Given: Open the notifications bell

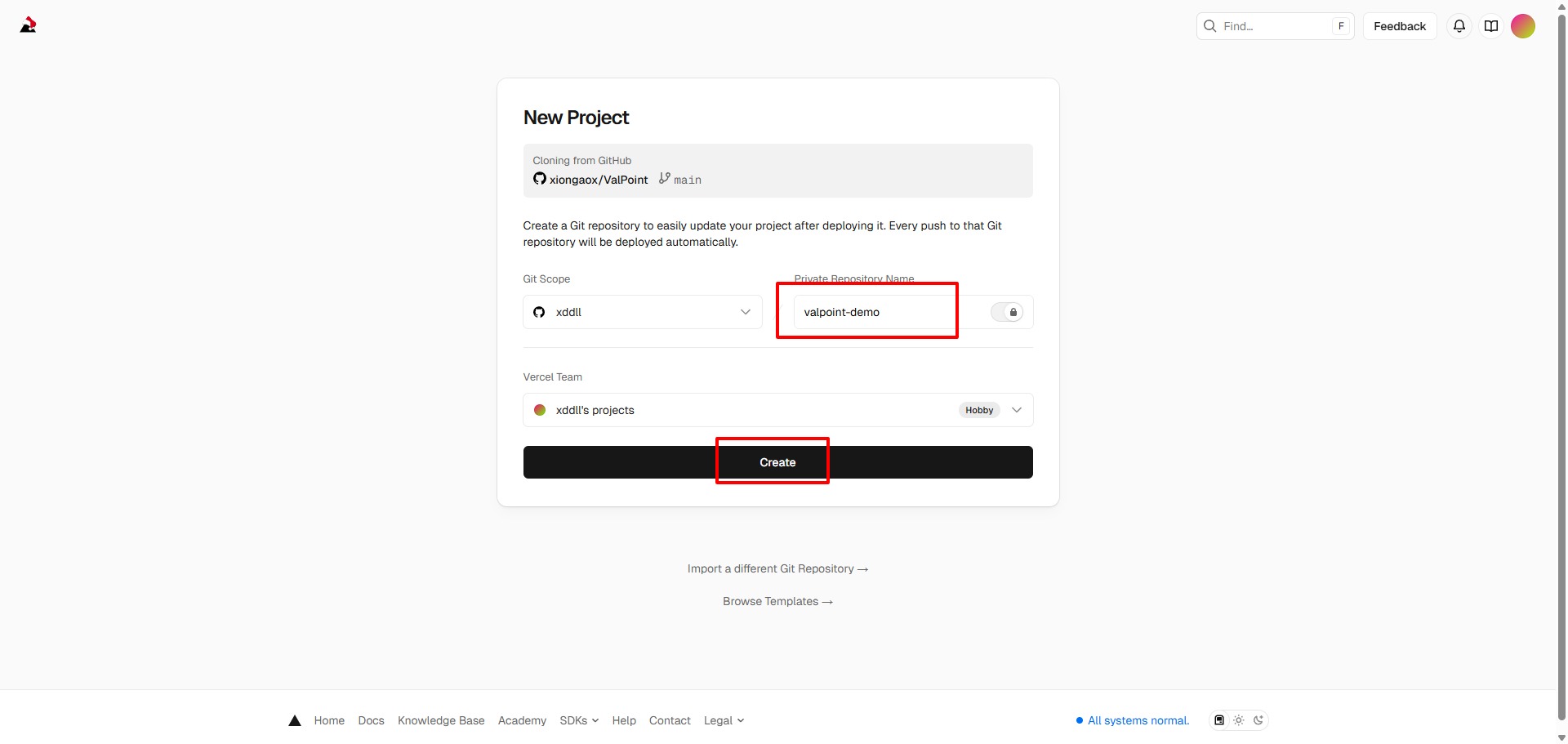Looking at the screenshot, I should click(x=1459, y=26).
